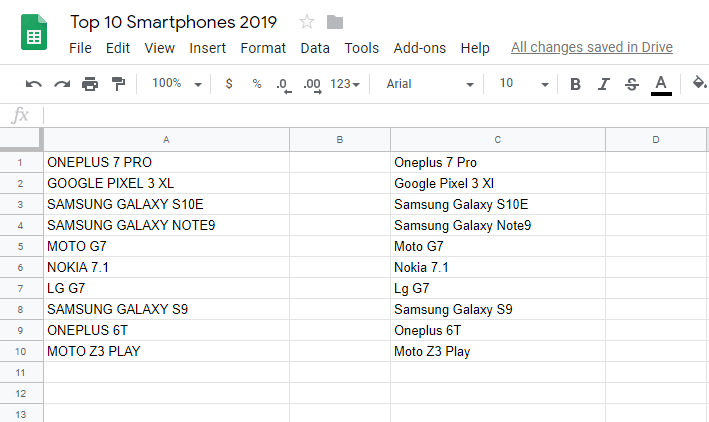Image resolution: width=709 pixels, height=422 pixels.
Task: Select cell with ONEPLUS 7 PRO
Action: coord(166,162)
